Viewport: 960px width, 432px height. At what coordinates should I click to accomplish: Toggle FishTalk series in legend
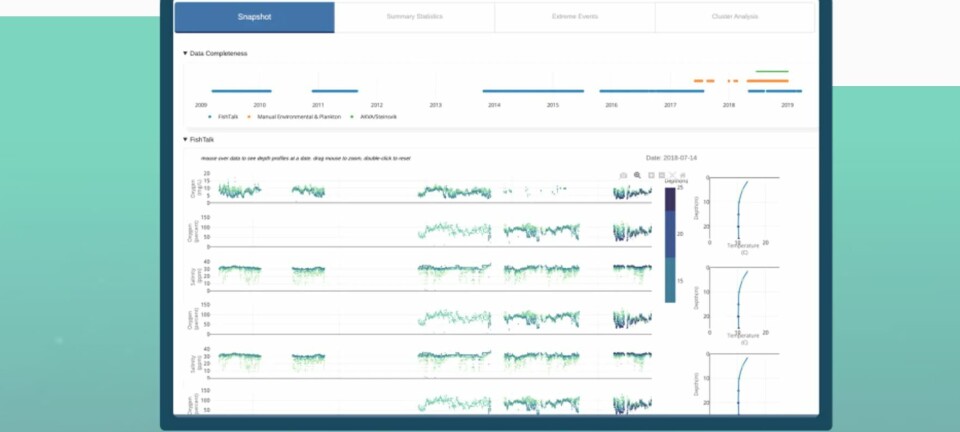click(x=221, y=117)
